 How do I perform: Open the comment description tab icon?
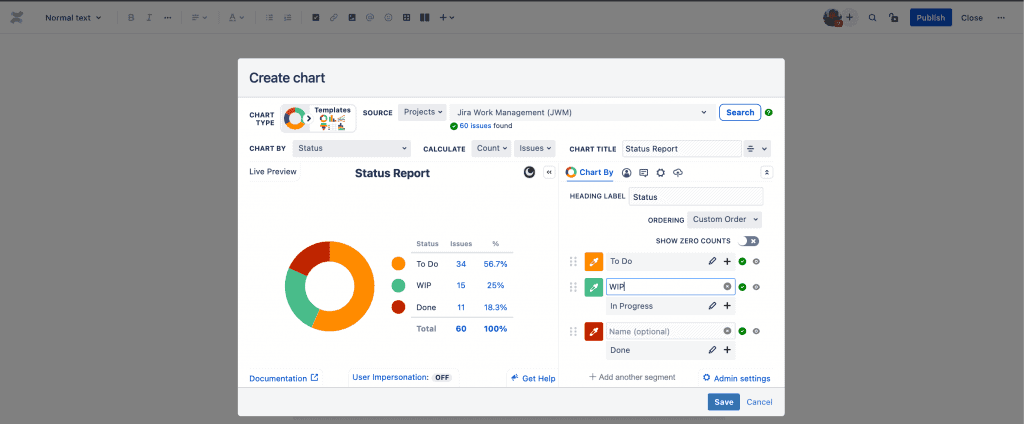[x=643, y=173]
